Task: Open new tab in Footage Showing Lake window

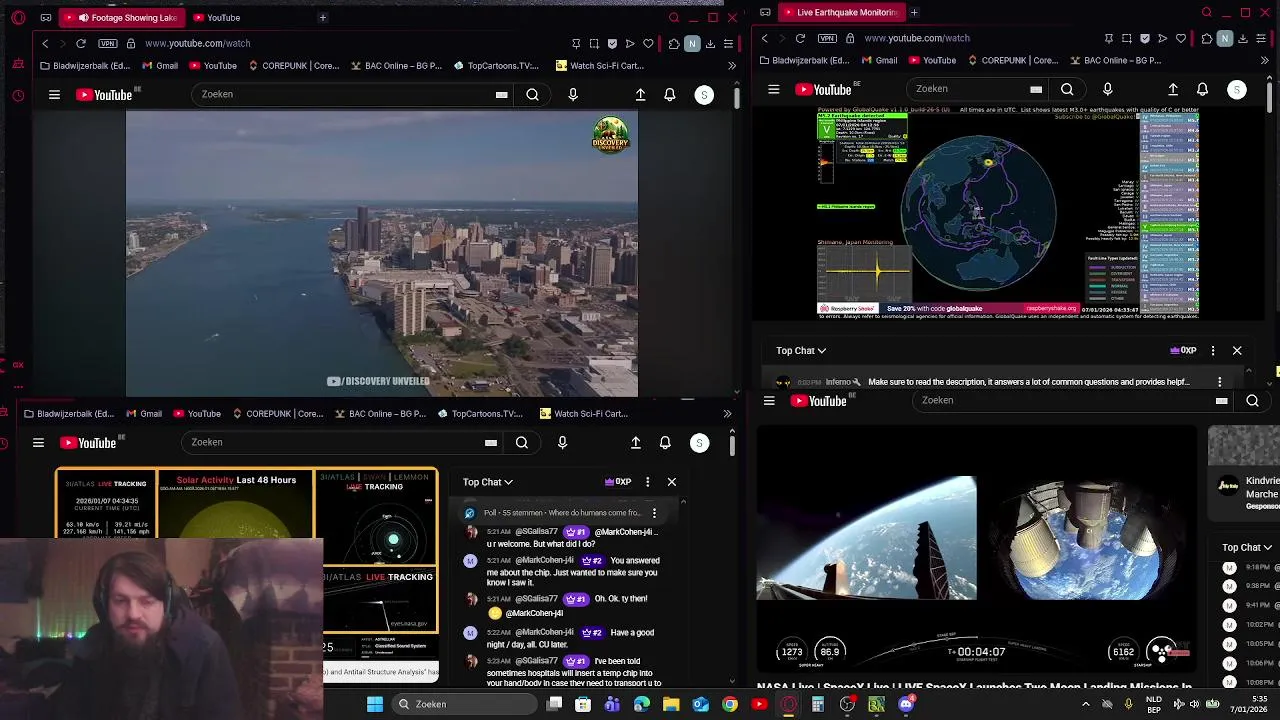Action: (322, 17)
